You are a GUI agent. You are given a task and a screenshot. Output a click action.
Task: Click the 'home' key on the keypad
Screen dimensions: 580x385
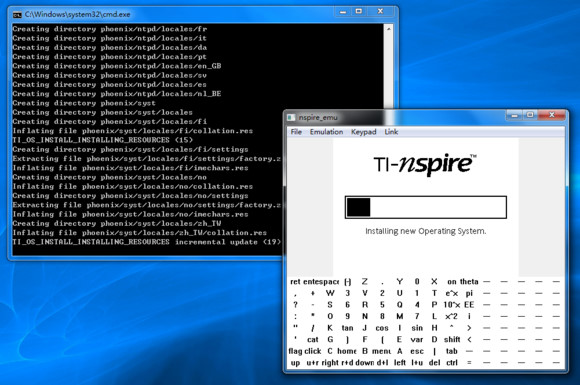(347, 351)
